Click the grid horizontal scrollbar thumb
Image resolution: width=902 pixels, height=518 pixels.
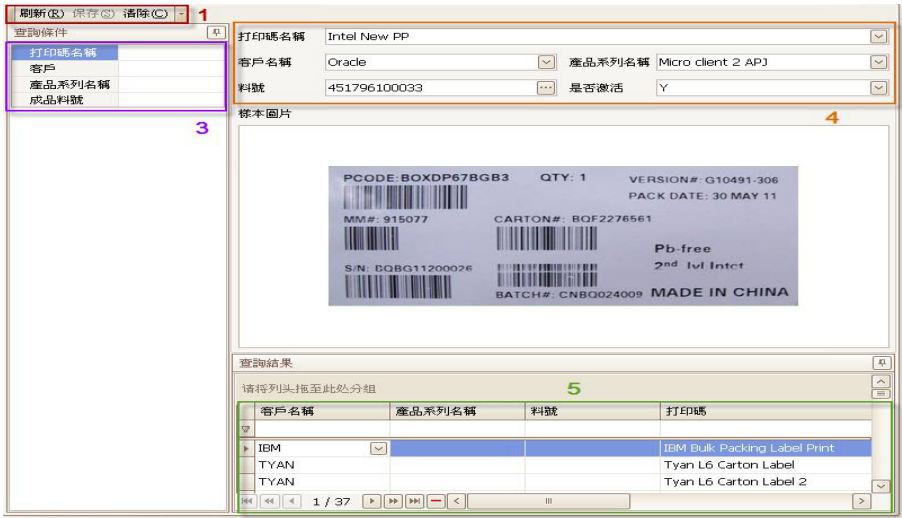(548, 501)
